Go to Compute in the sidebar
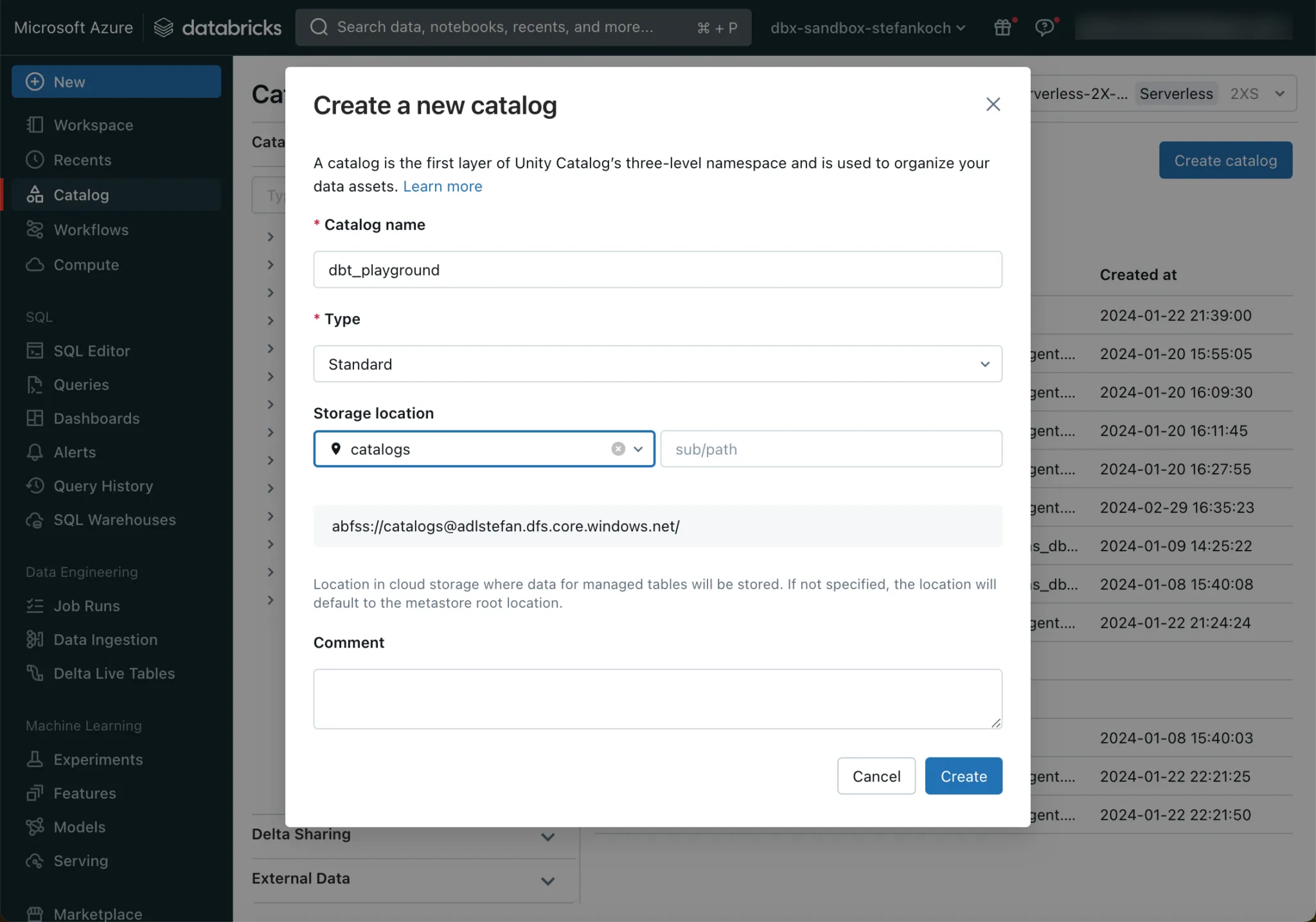 (86, 265)
